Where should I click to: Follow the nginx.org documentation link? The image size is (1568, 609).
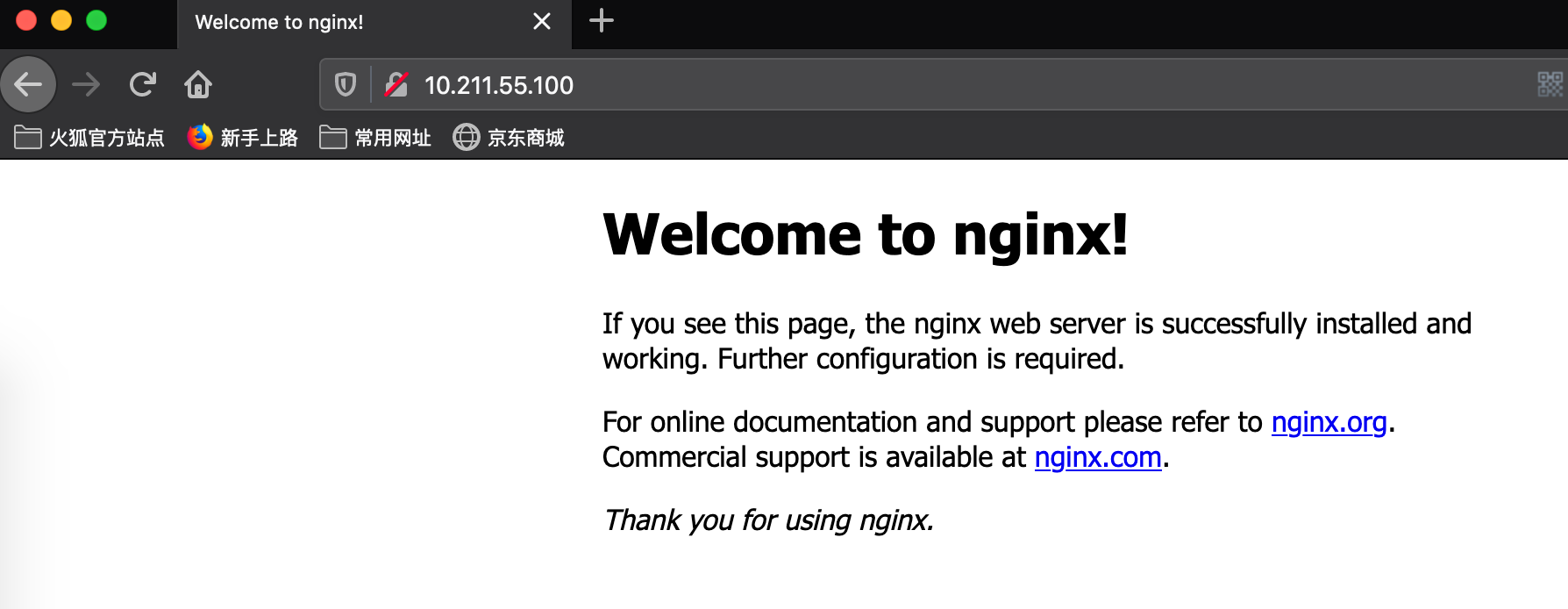pyautogui.click(x=1329, y=422)
